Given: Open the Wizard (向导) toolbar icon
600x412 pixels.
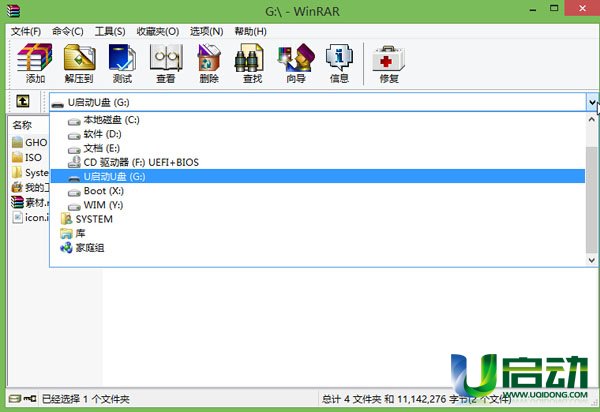Looking at the screenshot, I should pos(296,63).
